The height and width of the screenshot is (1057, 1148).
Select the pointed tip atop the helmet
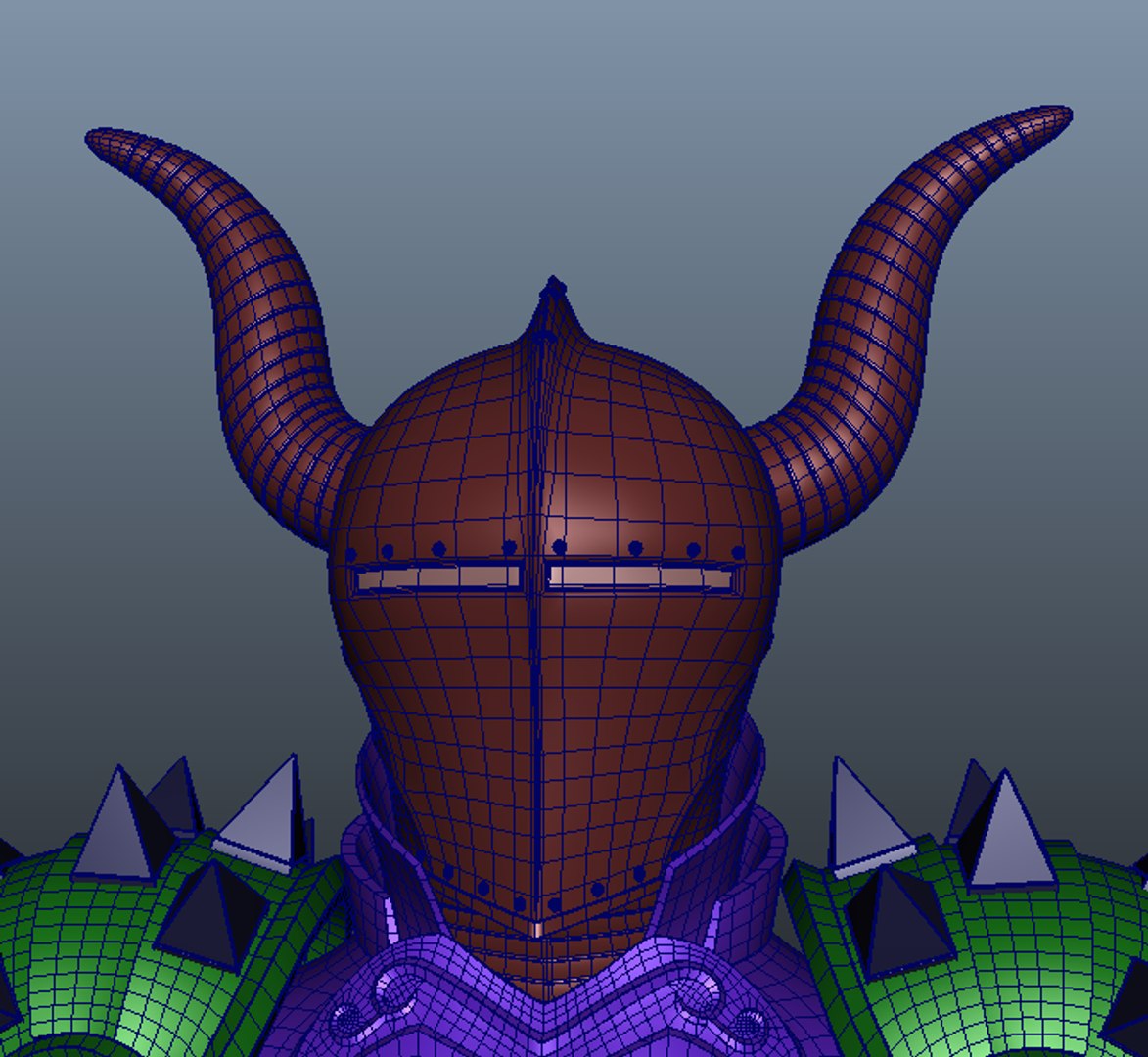coord(554,307)
